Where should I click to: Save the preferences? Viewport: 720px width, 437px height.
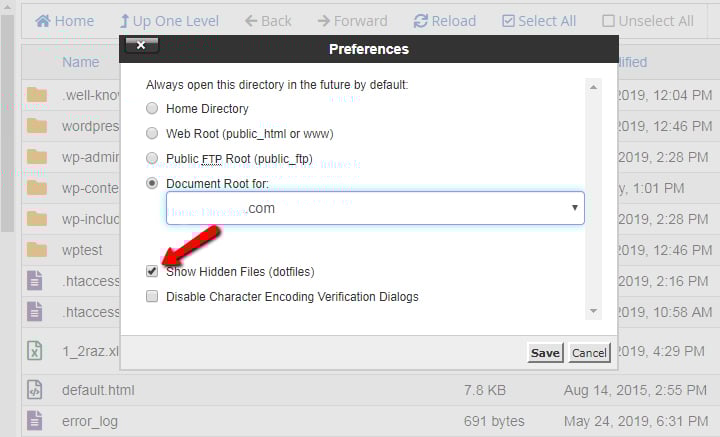545,353
